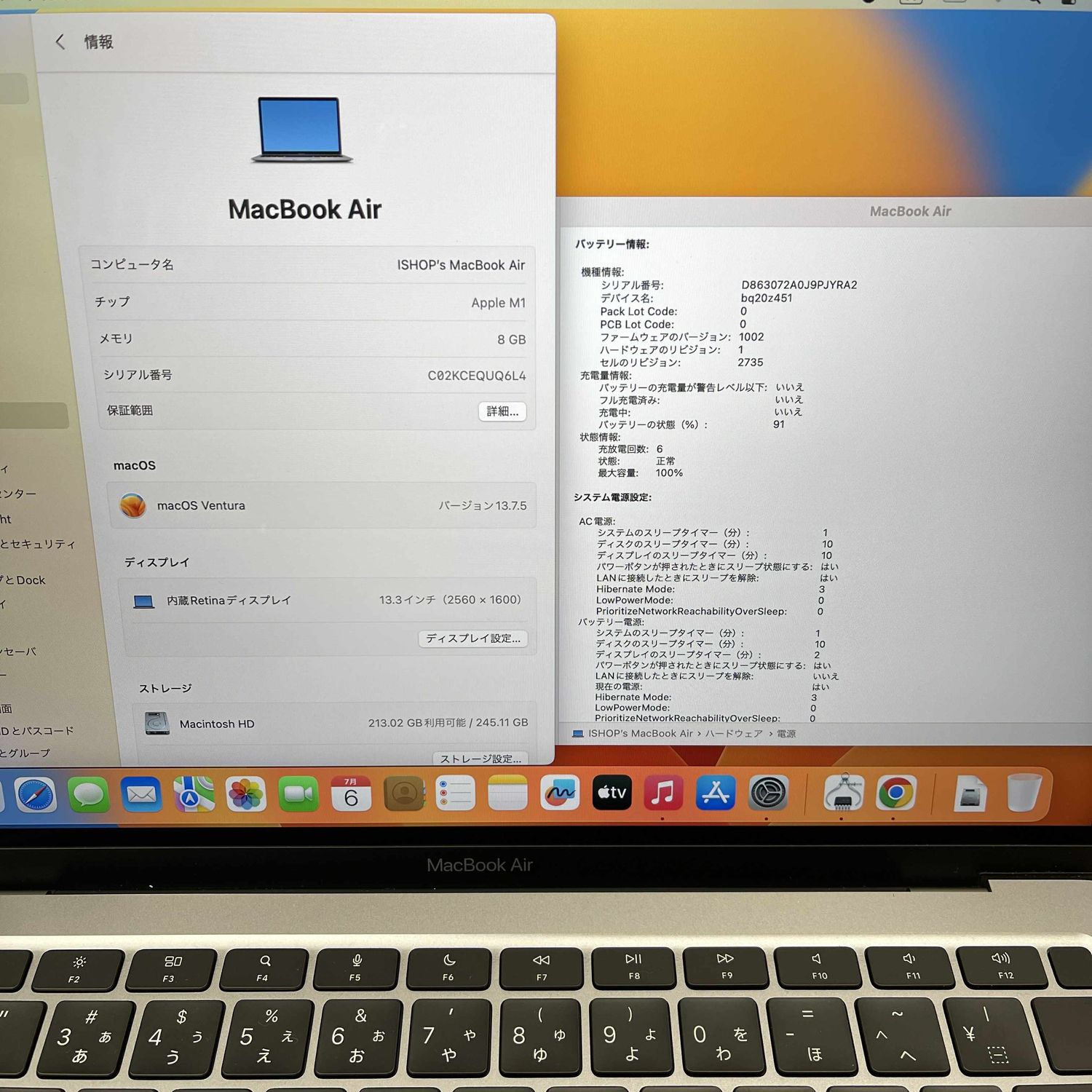Open ディスプレイ設定... button
Viewport: 1092px width, 1092px height.
pyautogui.click(x=472, y=638)
